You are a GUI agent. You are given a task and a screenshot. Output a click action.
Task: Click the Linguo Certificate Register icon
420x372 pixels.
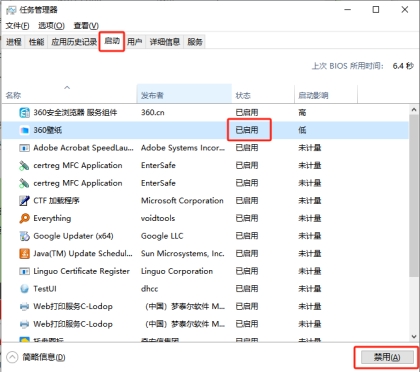[24, 271]
